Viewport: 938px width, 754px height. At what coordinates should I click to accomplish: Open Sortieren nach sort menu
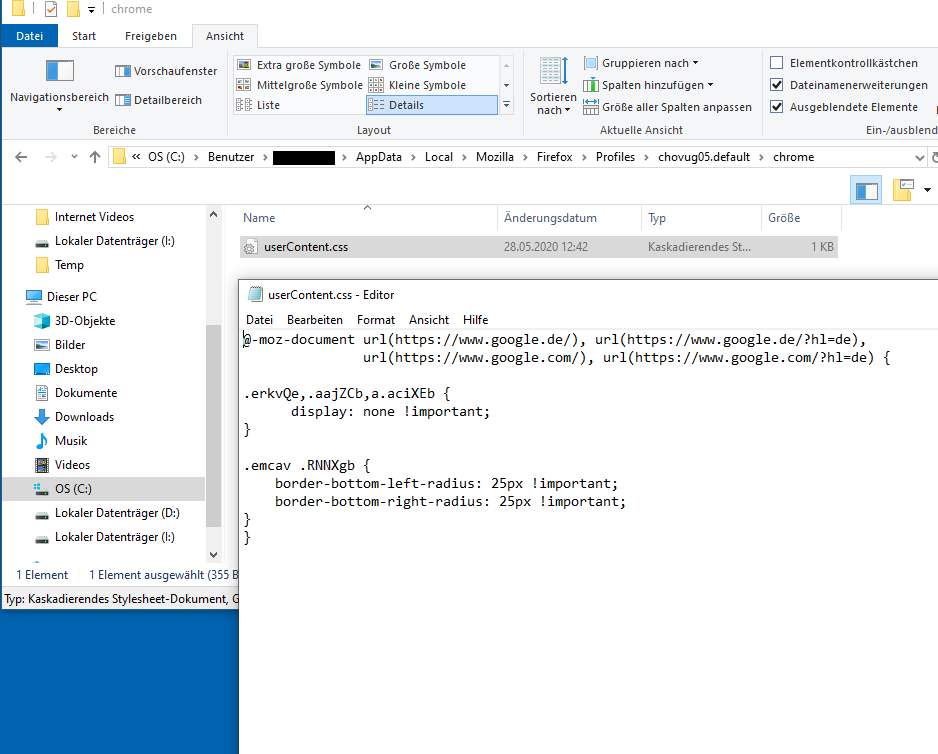pyautogui.click(x=553, y=86)
